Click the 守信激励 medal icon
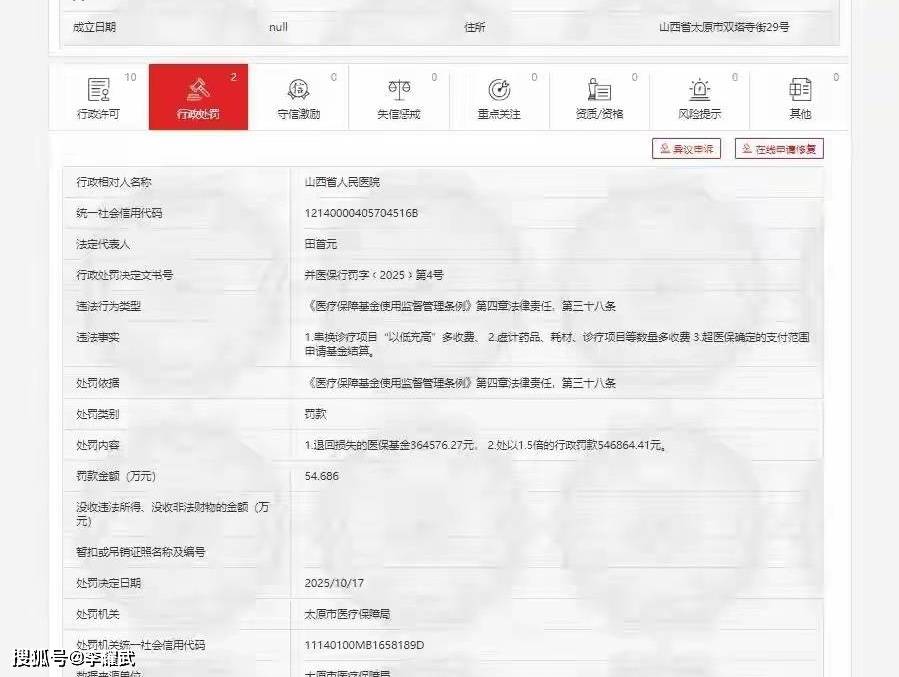 (298, 90)
